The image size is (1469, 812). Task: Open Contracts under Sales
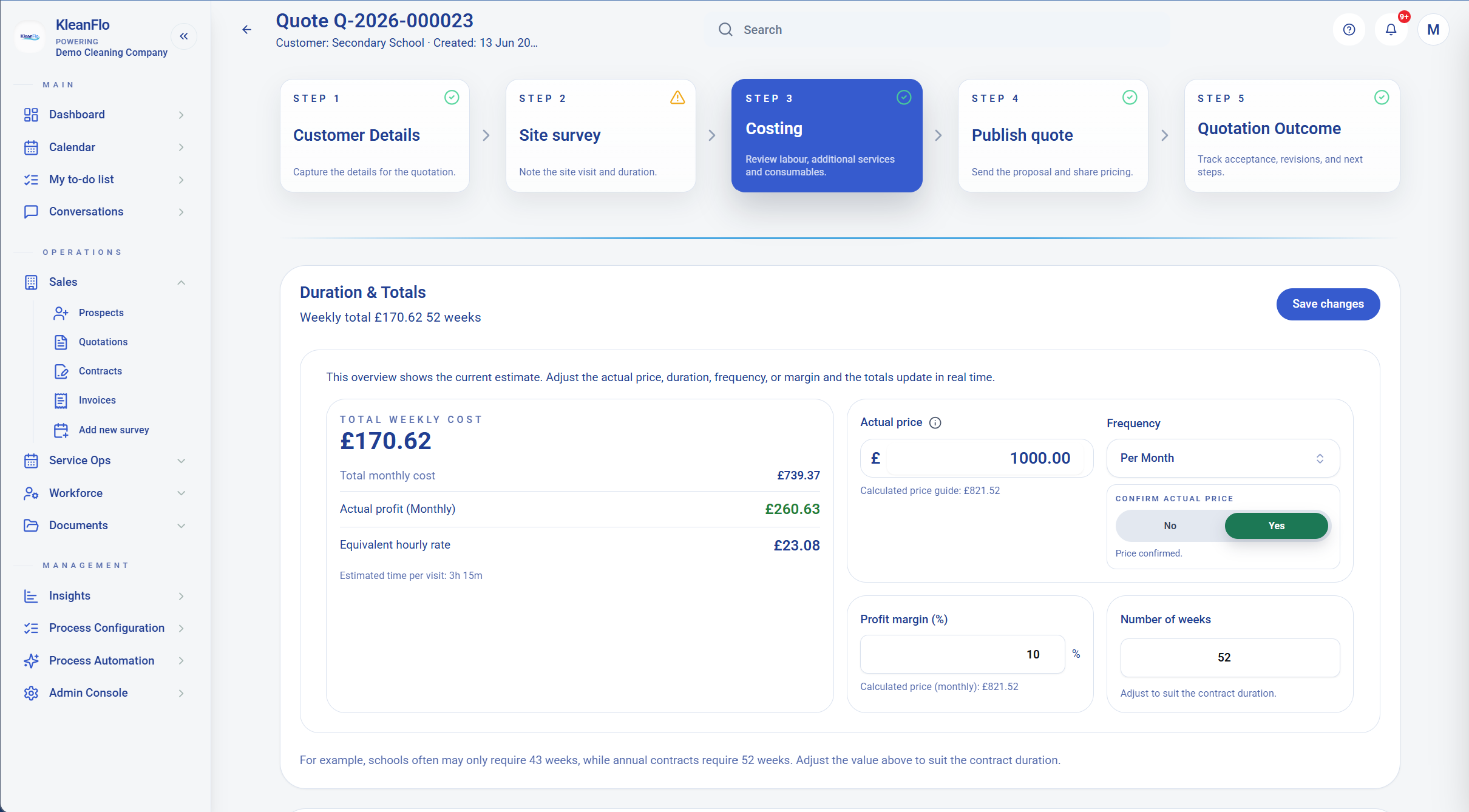pyautogui.click(x=100, y=371)
